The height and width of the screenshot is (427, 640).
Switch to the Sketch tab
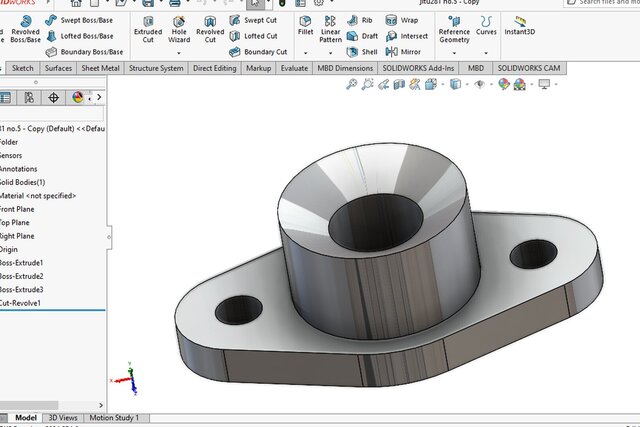point(22,68)
